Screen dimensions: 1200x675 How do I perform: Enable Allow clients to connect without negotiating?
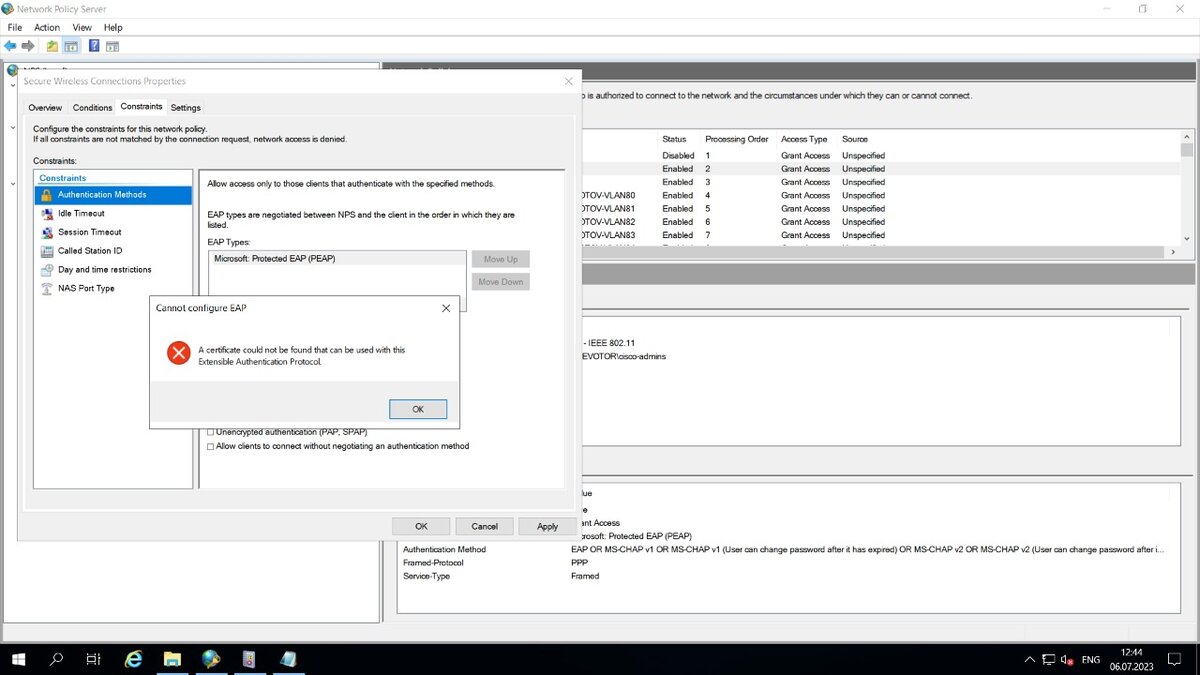tap(210, 447)
